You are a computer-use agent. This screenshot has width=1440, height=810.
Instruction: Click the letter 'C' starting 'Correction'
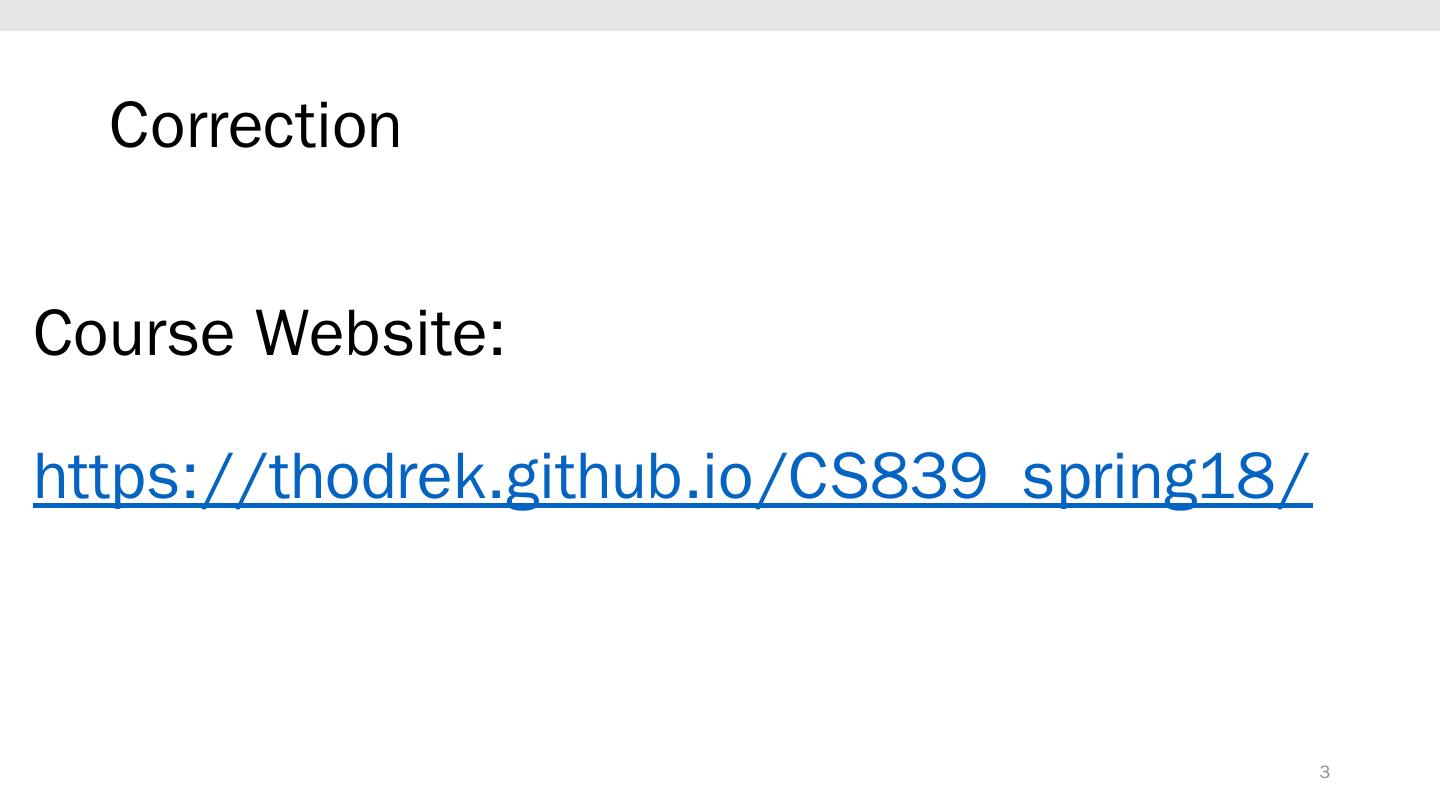tap(129, 126)
